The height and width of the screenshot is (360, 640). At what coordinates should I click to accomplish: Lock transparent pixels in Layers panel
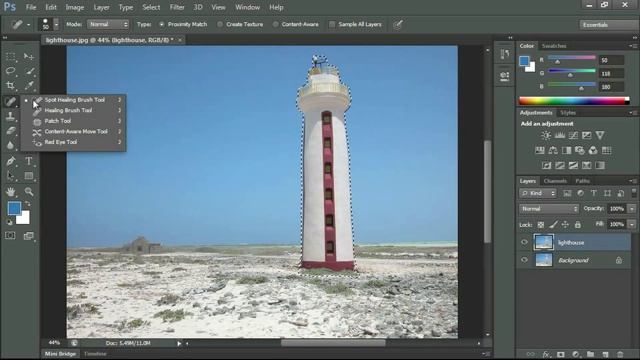pyautogui.click(x=541, y=224)
